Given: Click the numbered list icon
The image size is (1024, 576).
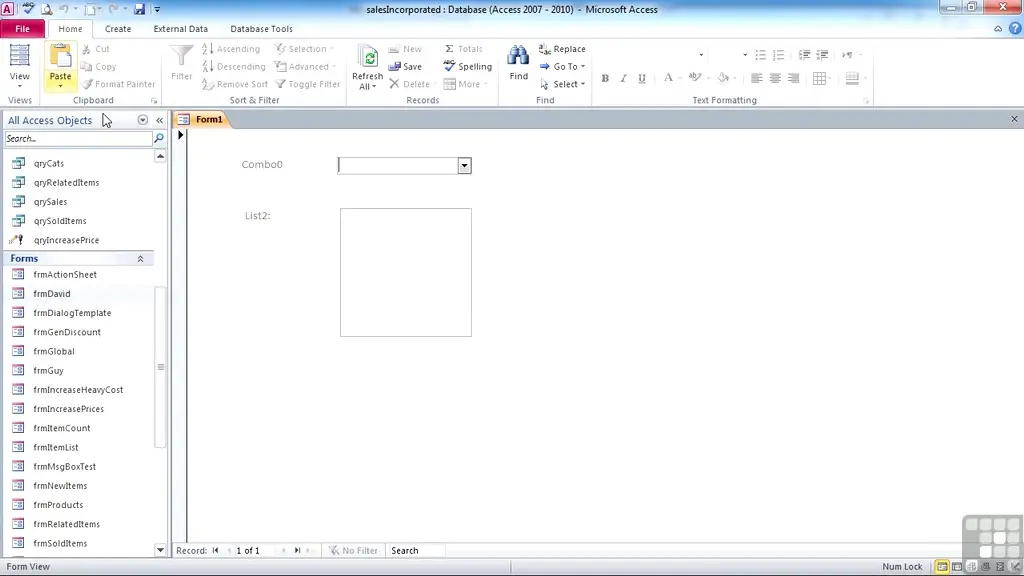Looking at the screenshot, I should (x=778, y=55).
